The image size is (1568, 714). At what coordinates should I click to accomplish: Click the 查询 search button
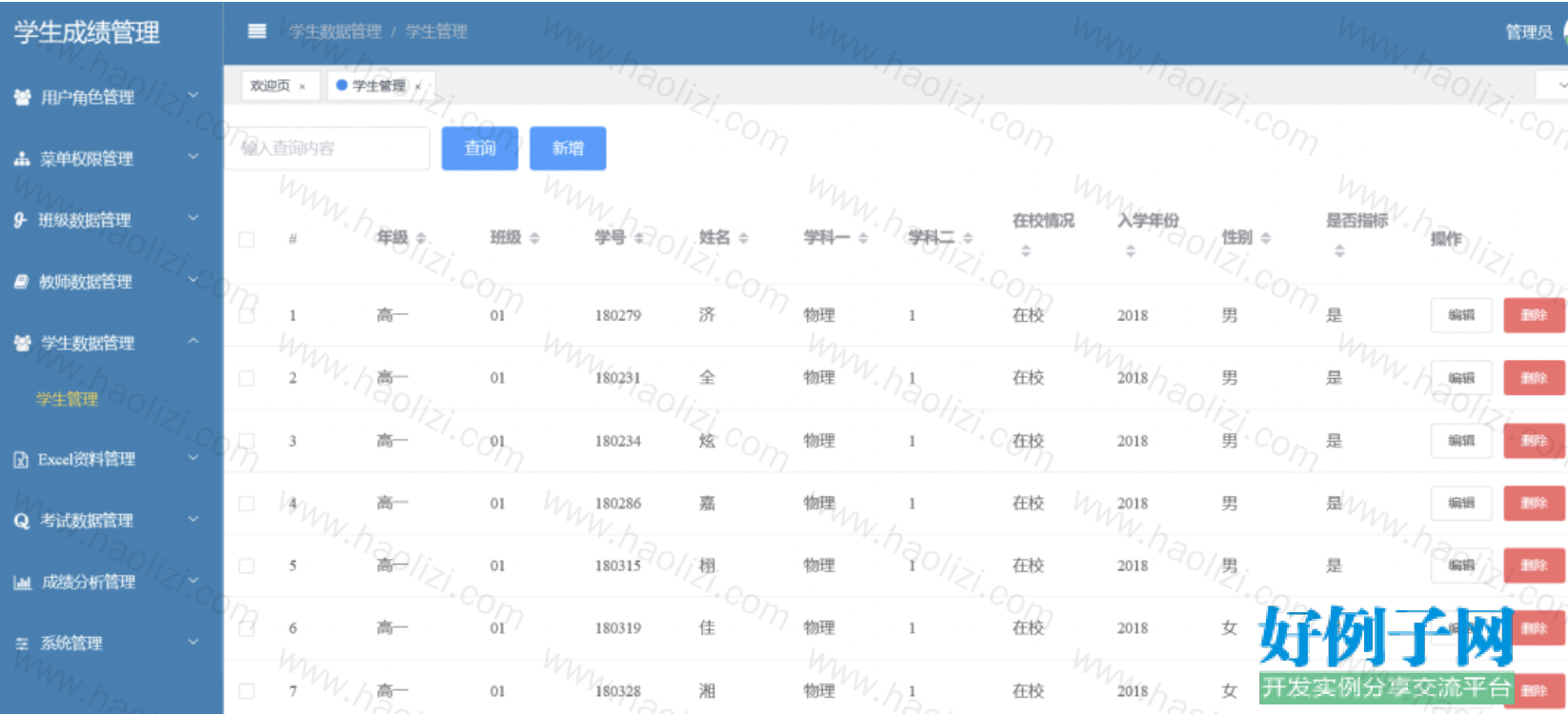pos(480,149)
